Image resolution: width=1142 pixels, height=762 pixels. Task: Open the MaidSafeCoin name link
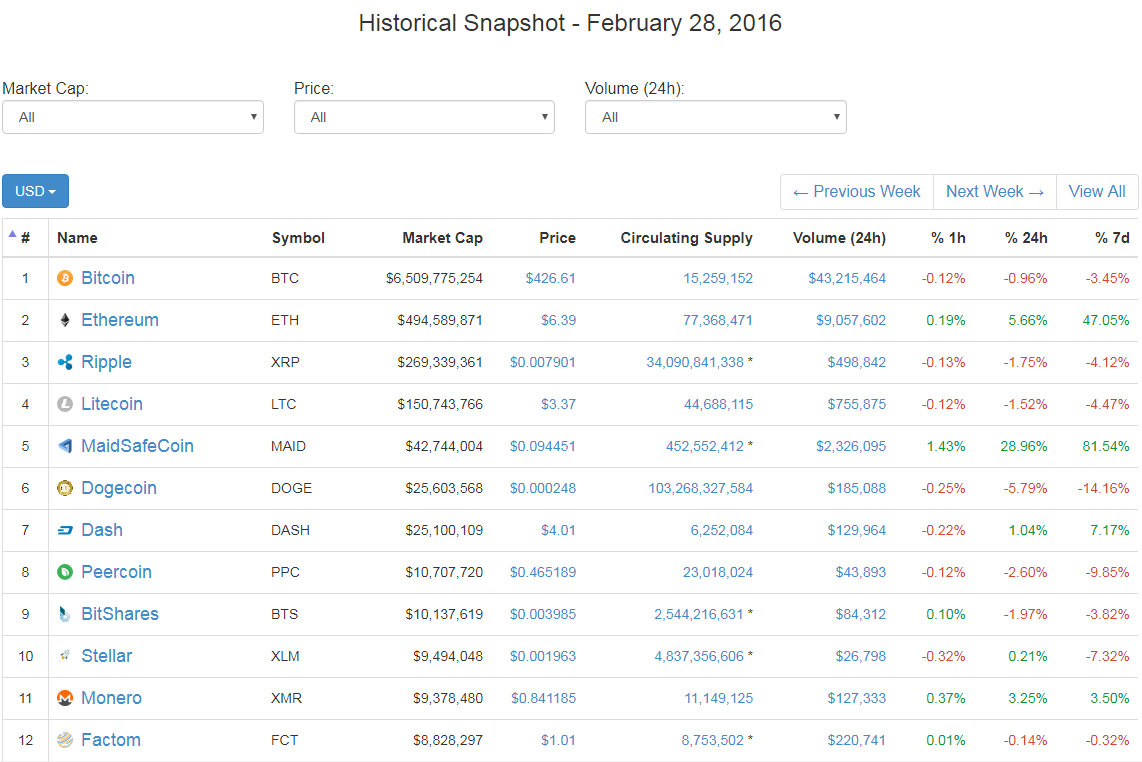point(137,447)
